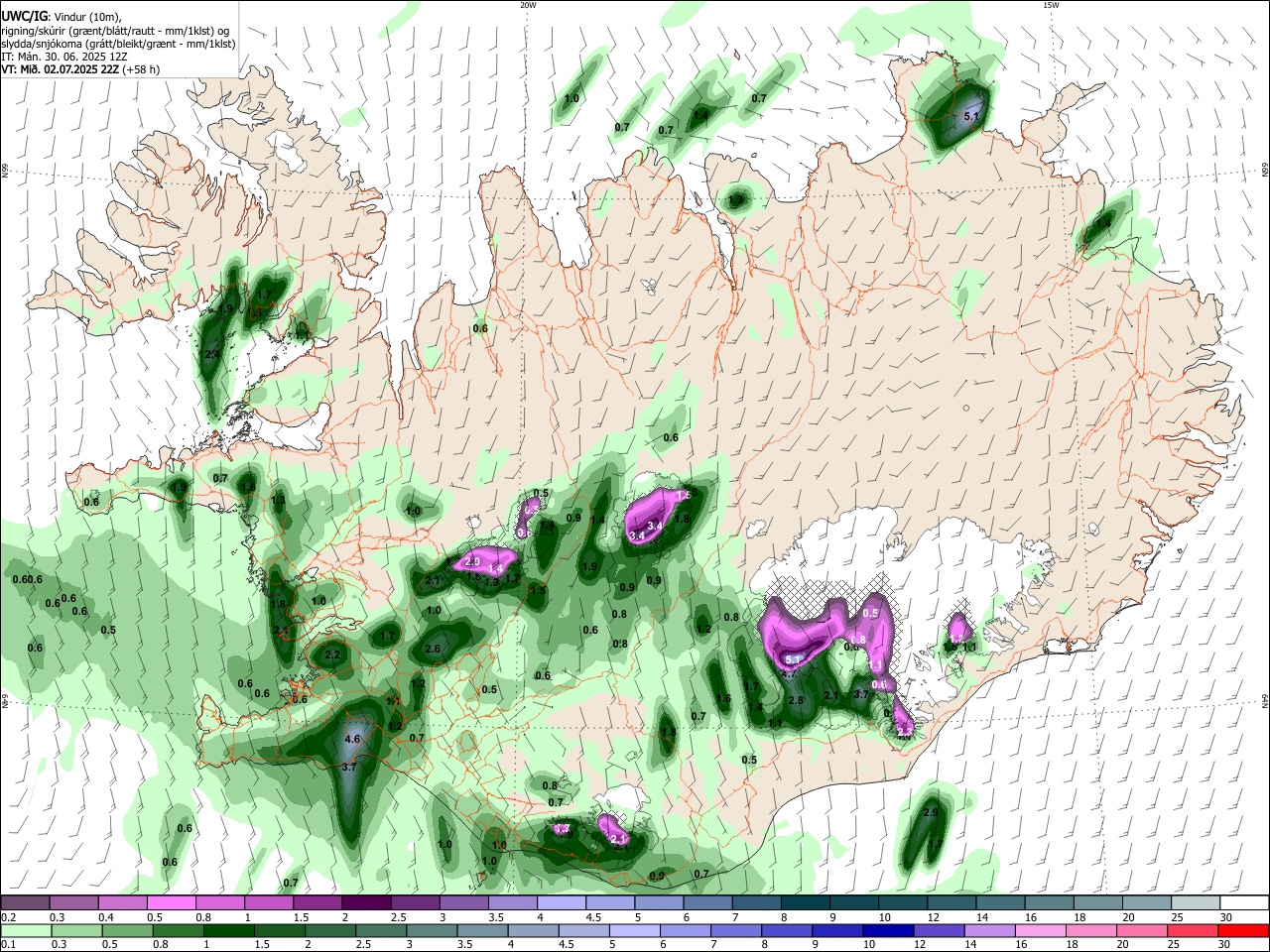Click the 20W longitude label

pos(528,5)
